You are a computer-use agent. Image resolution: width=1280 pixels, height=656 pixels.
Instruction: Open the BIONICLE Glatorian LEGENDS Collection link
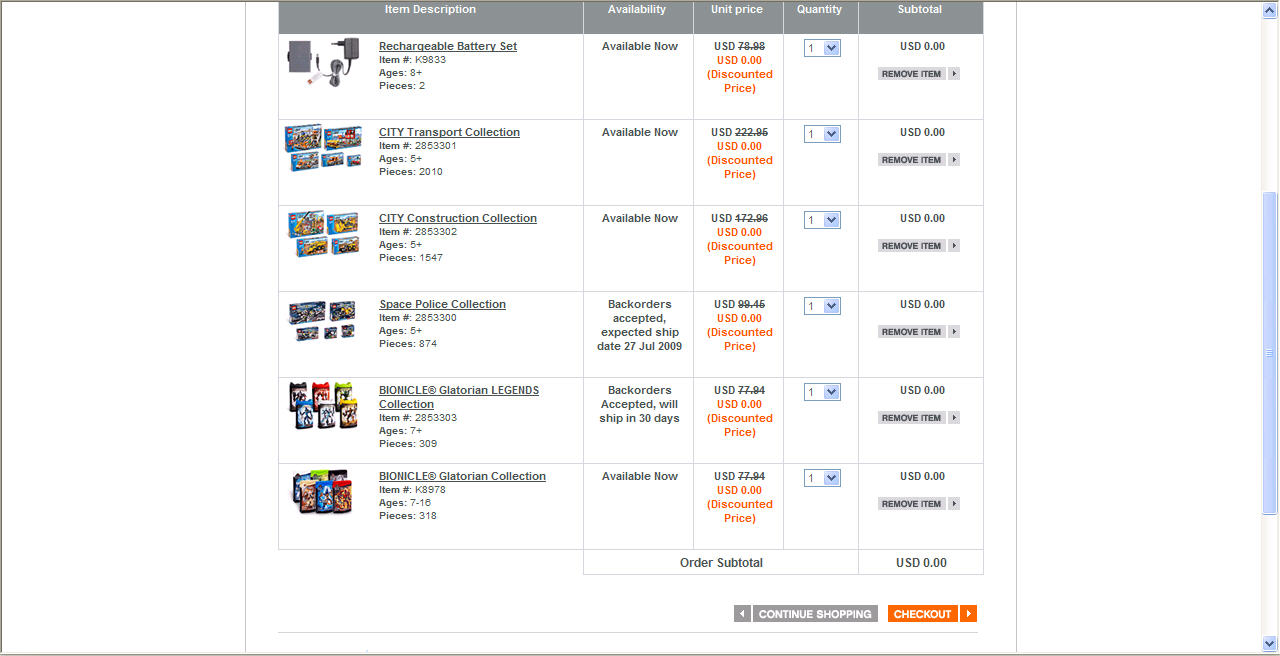point(459,397)
